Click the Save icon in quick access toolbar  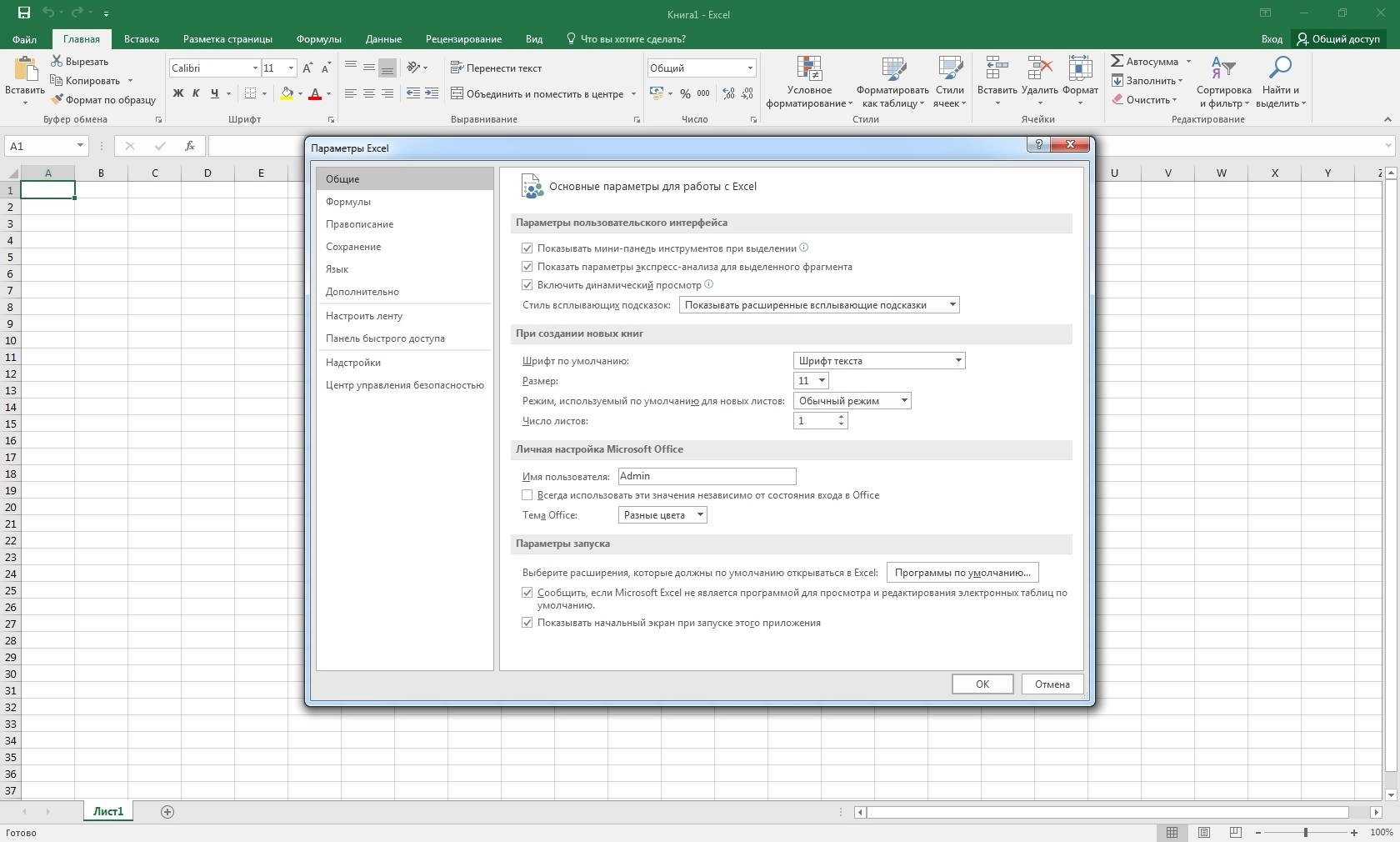(x=23, y=13)
